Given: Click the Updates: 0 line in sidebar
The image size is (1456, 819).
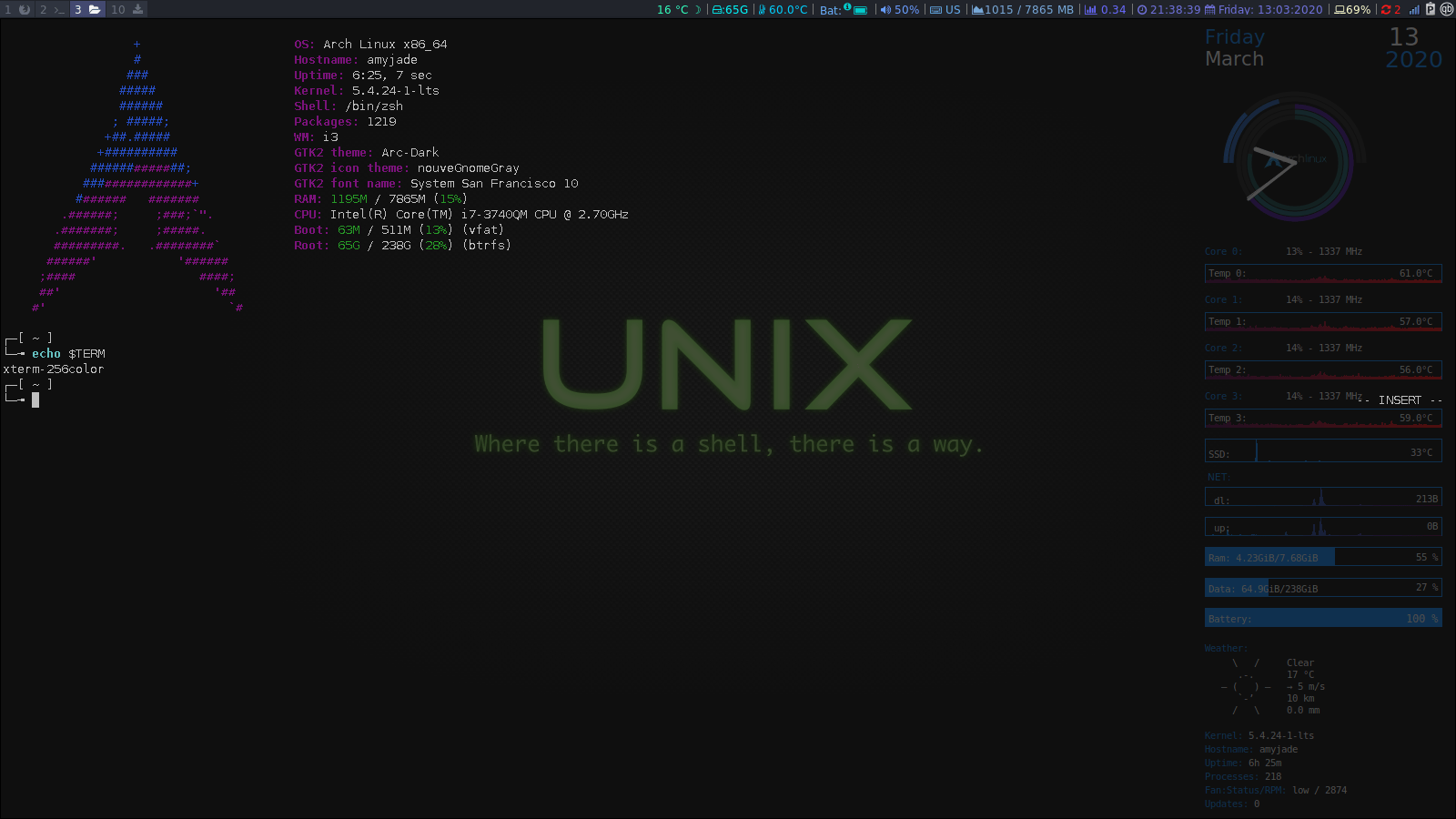Looking at the screenshot, I should (1232, 804).
